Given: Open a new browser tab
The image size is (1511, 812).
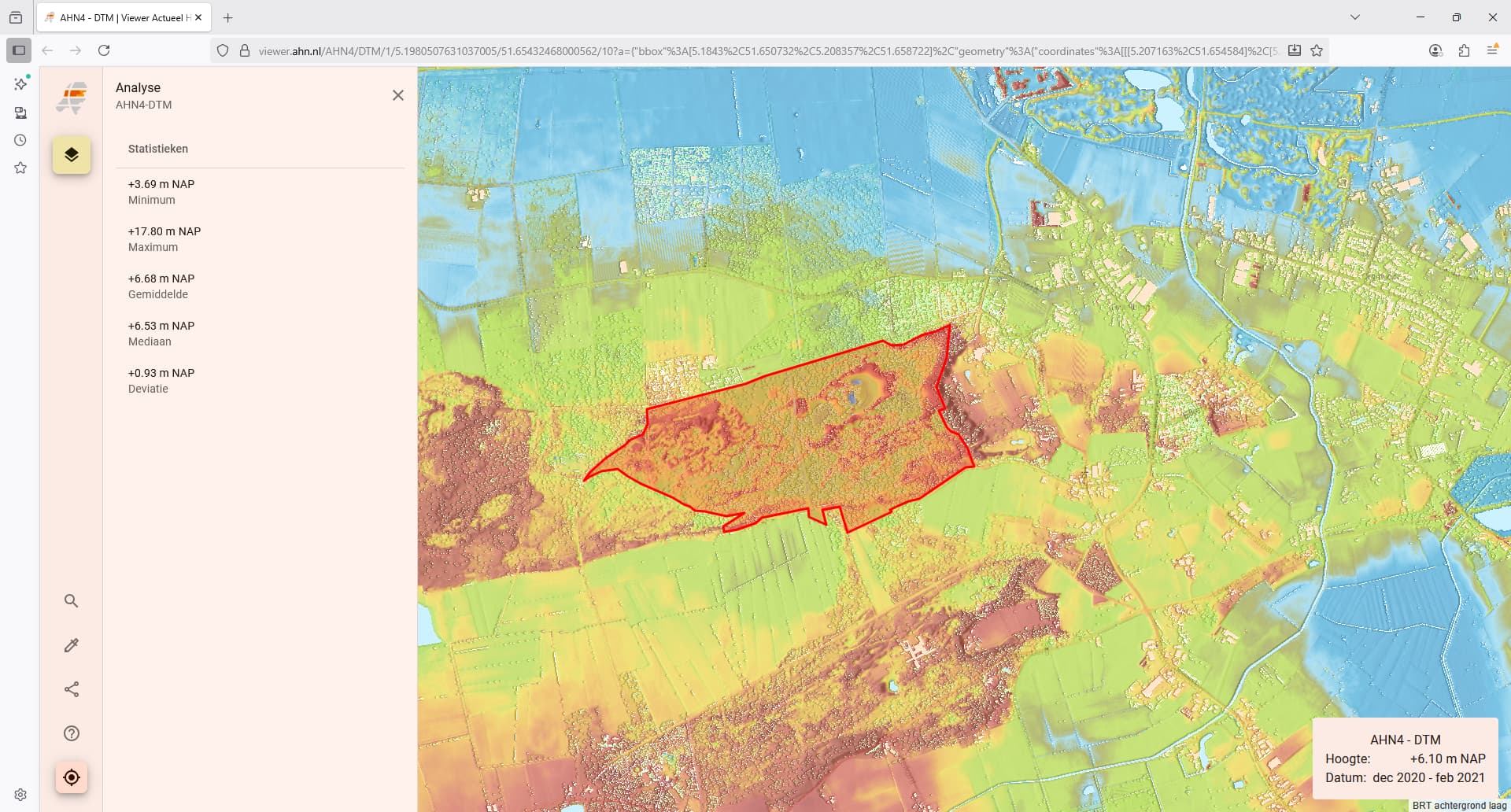Looking at the screenshot, I should (228, 17).
